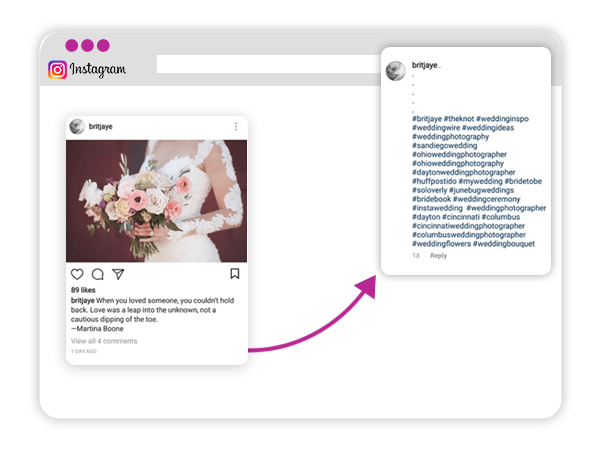Viewport: 600px width, 450px height.
Task: Click Reply under the hashtag comment
Action: [x=439, y=256]
